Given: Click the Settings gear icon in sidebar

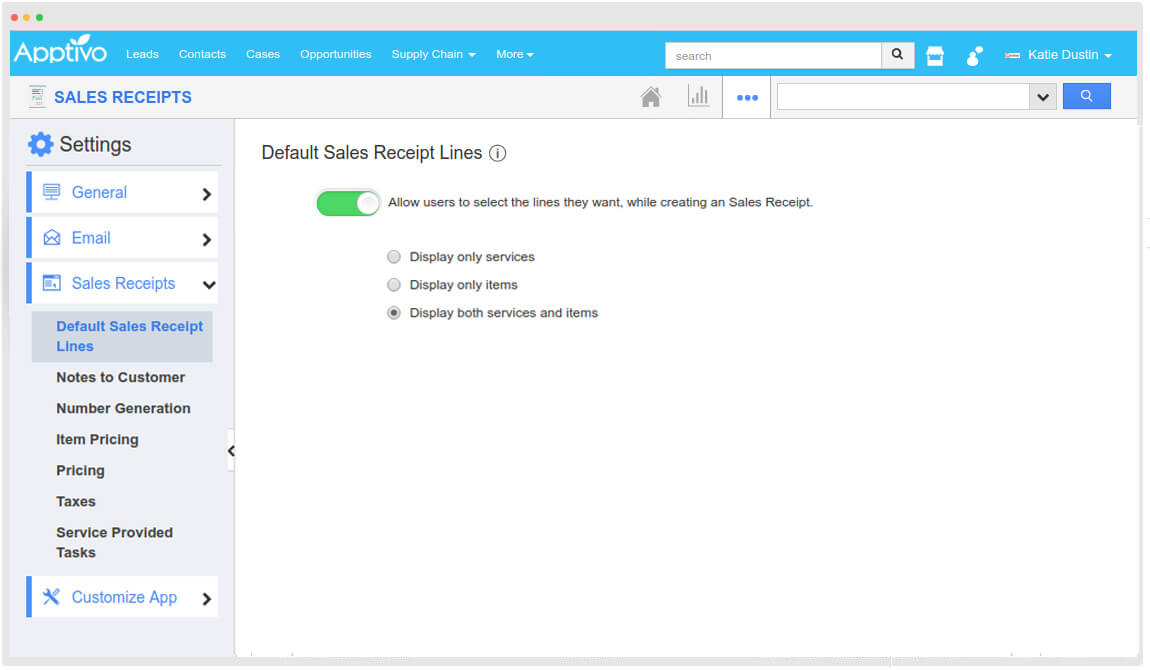Looking at the screenshot, I should 39,144.
